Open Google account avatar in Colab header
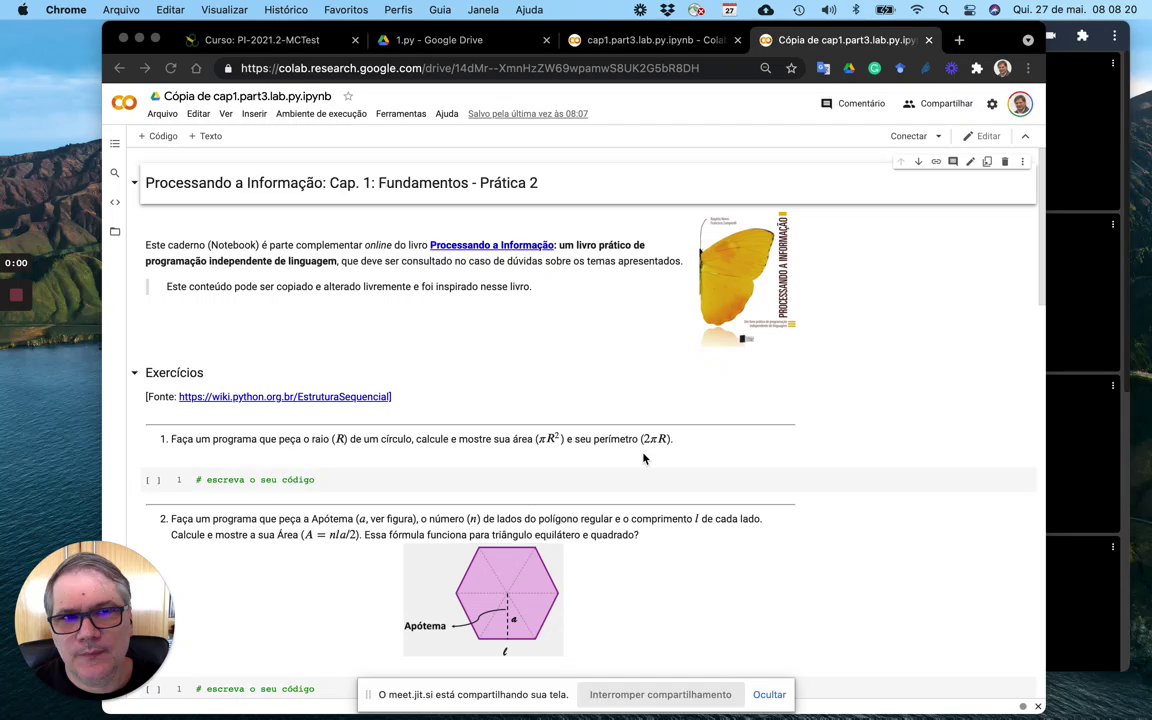 click(1020, 104)
